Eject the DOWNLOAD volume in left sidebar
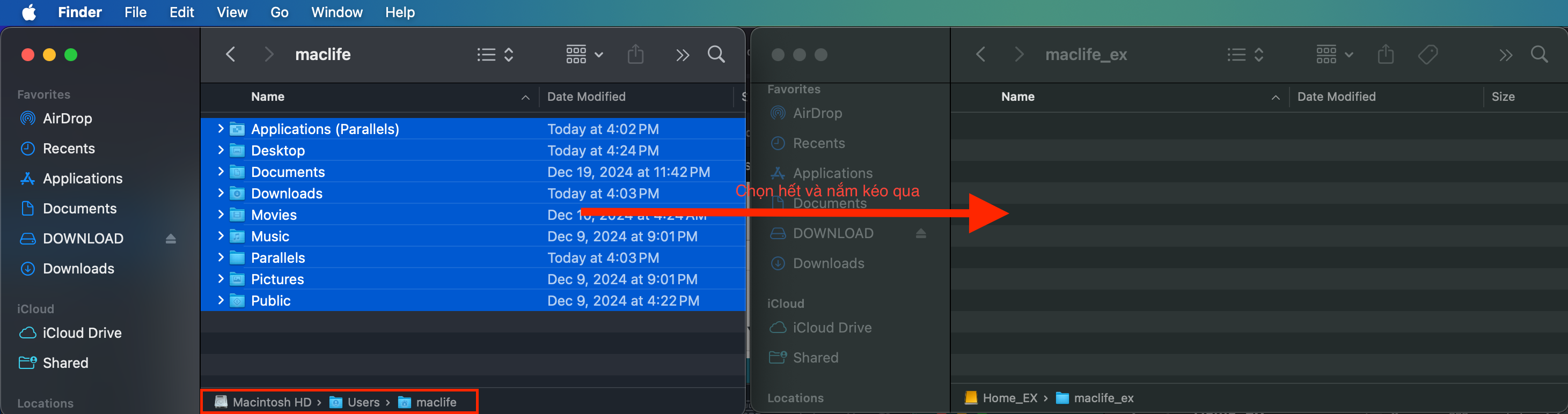Screen dimensions: 1568x414 [x=171, y=239]
